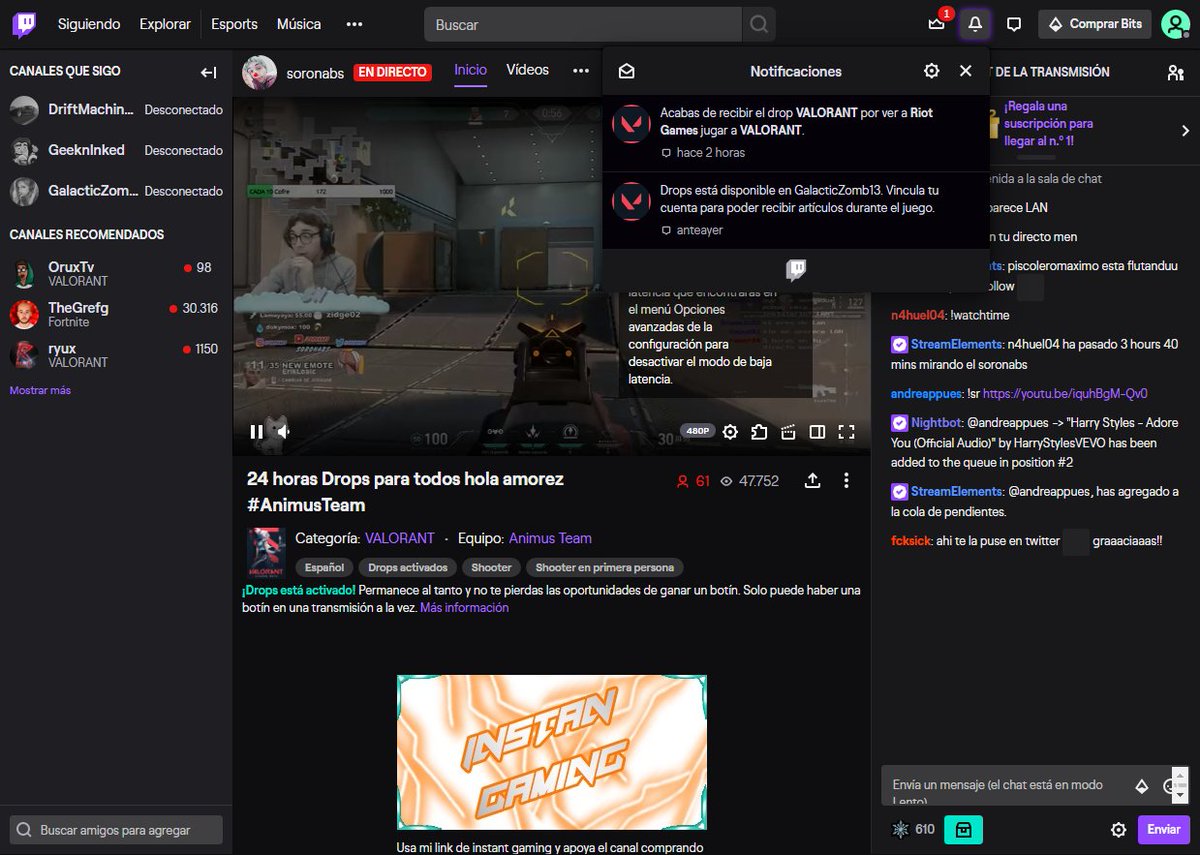Open VALORANT game box art thumbnail

point(266,552)
